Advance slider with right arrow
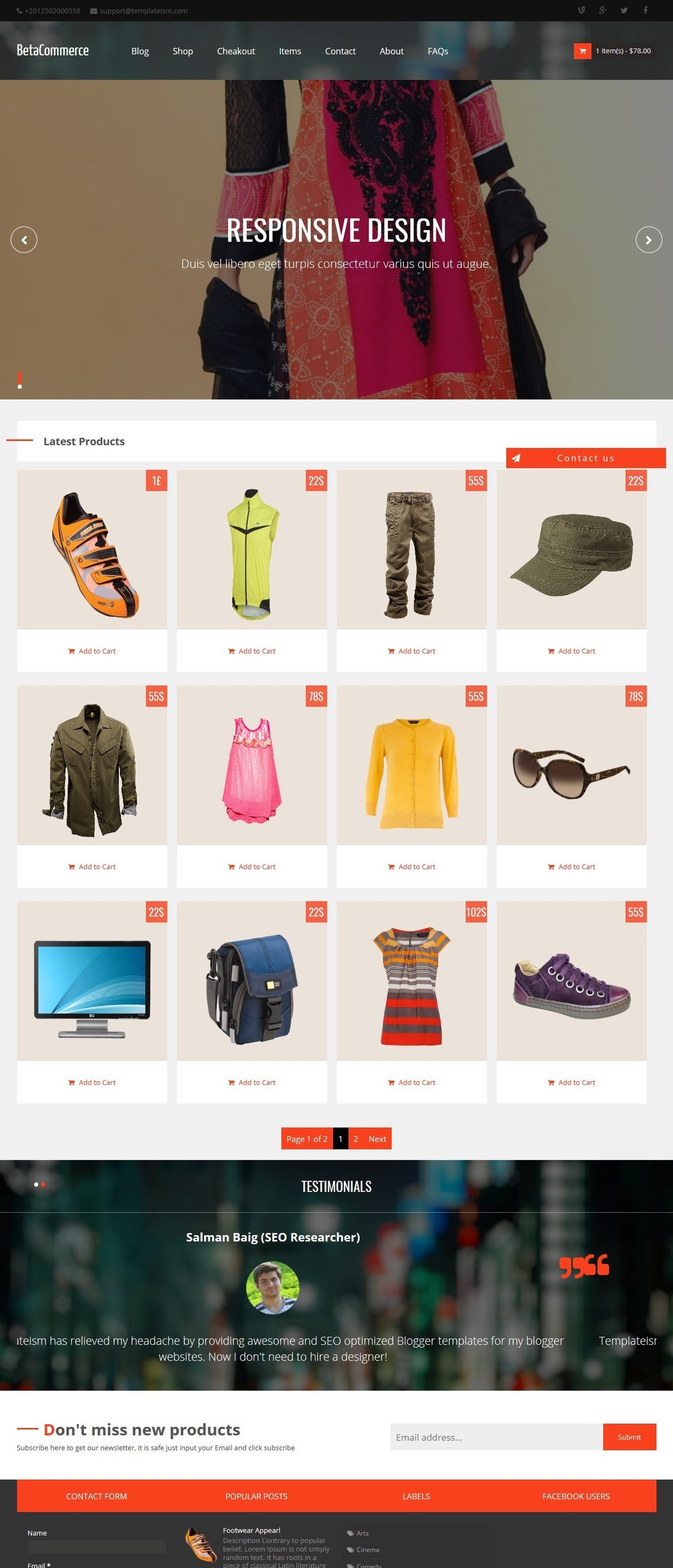This screenshot has width=673, height=1568. pyautogui.click(x=649, y=240)
